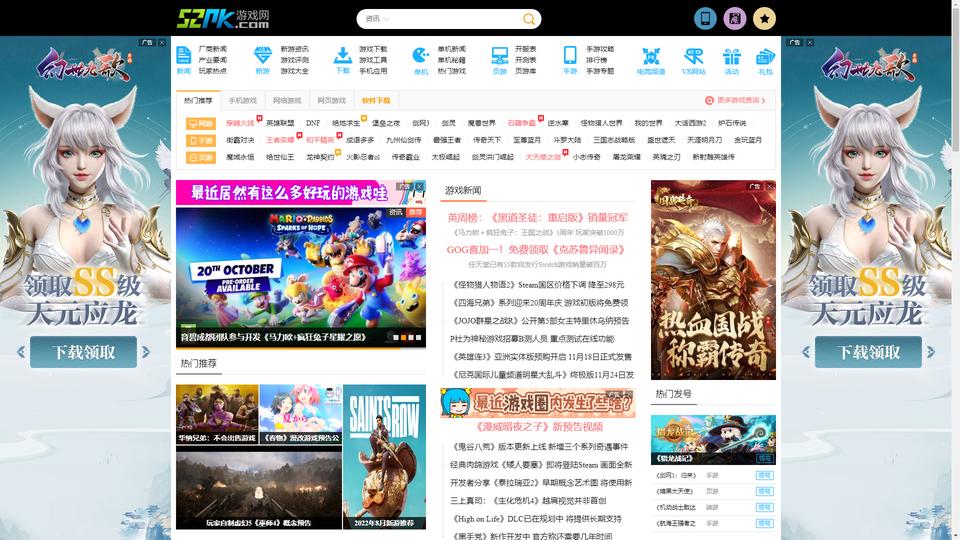Open headline GOG喜加一!免费领取《克苏鲁异闻录》
The height and width of the screenshot is (540, 960).
[536, 250]
